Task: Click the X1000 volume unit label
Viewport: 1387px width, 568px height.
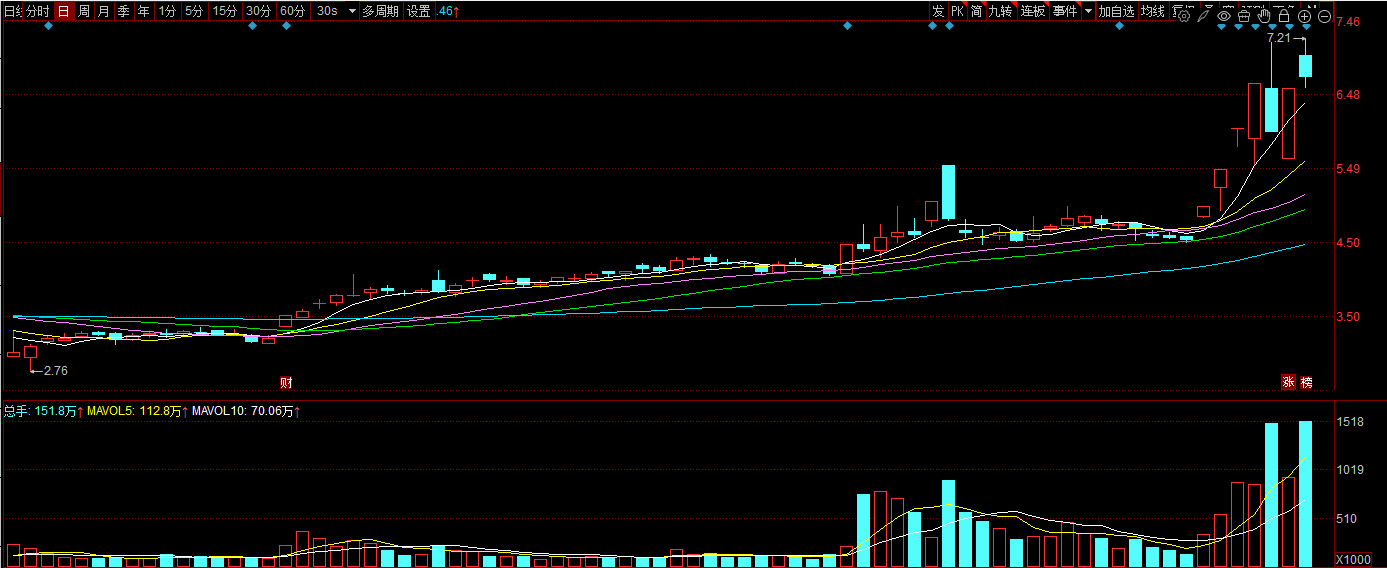Action: pyautogui.click(x=1353, y=559)
